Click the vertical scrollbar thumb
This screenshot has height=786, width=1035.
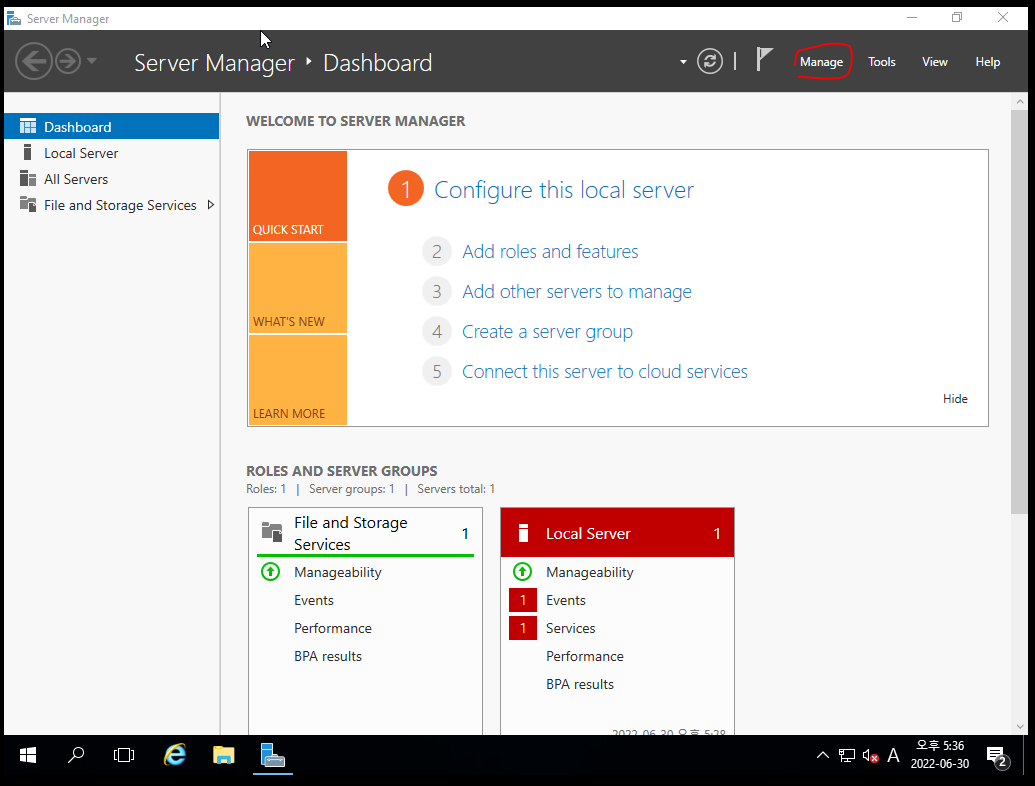(1019, 311)
